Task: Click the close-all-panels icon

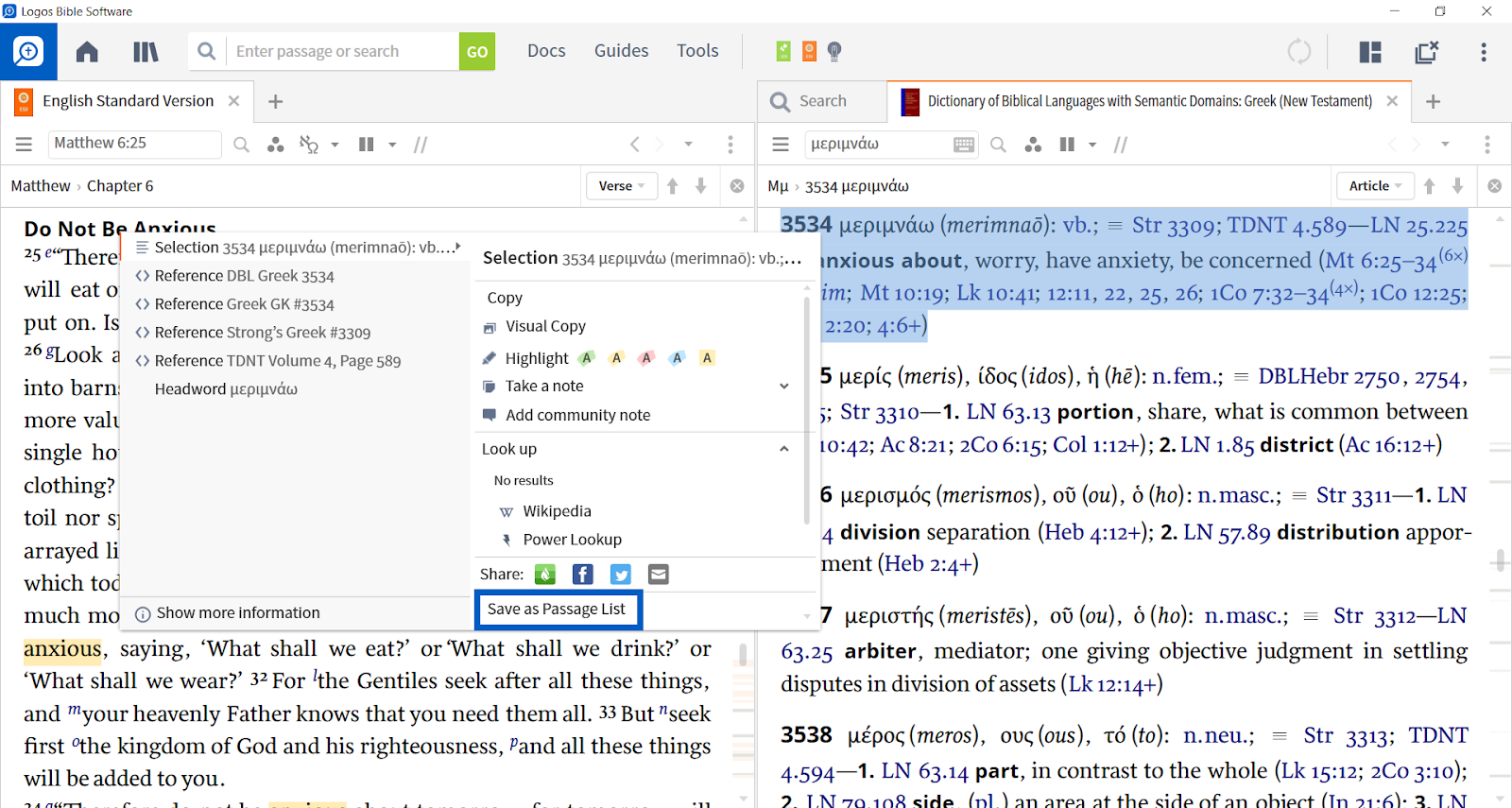Action: pyautogui.click(x=1427, y=51)
